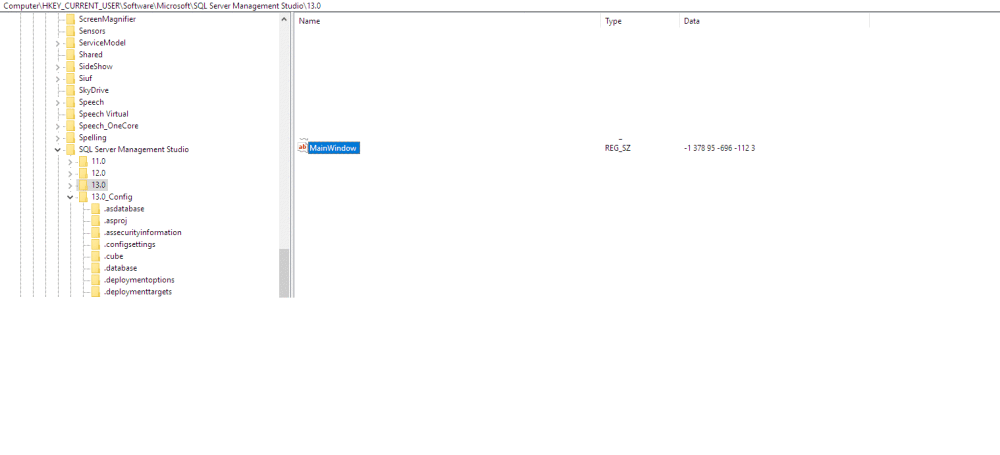Select the 13.0 key

coord(98,185)
